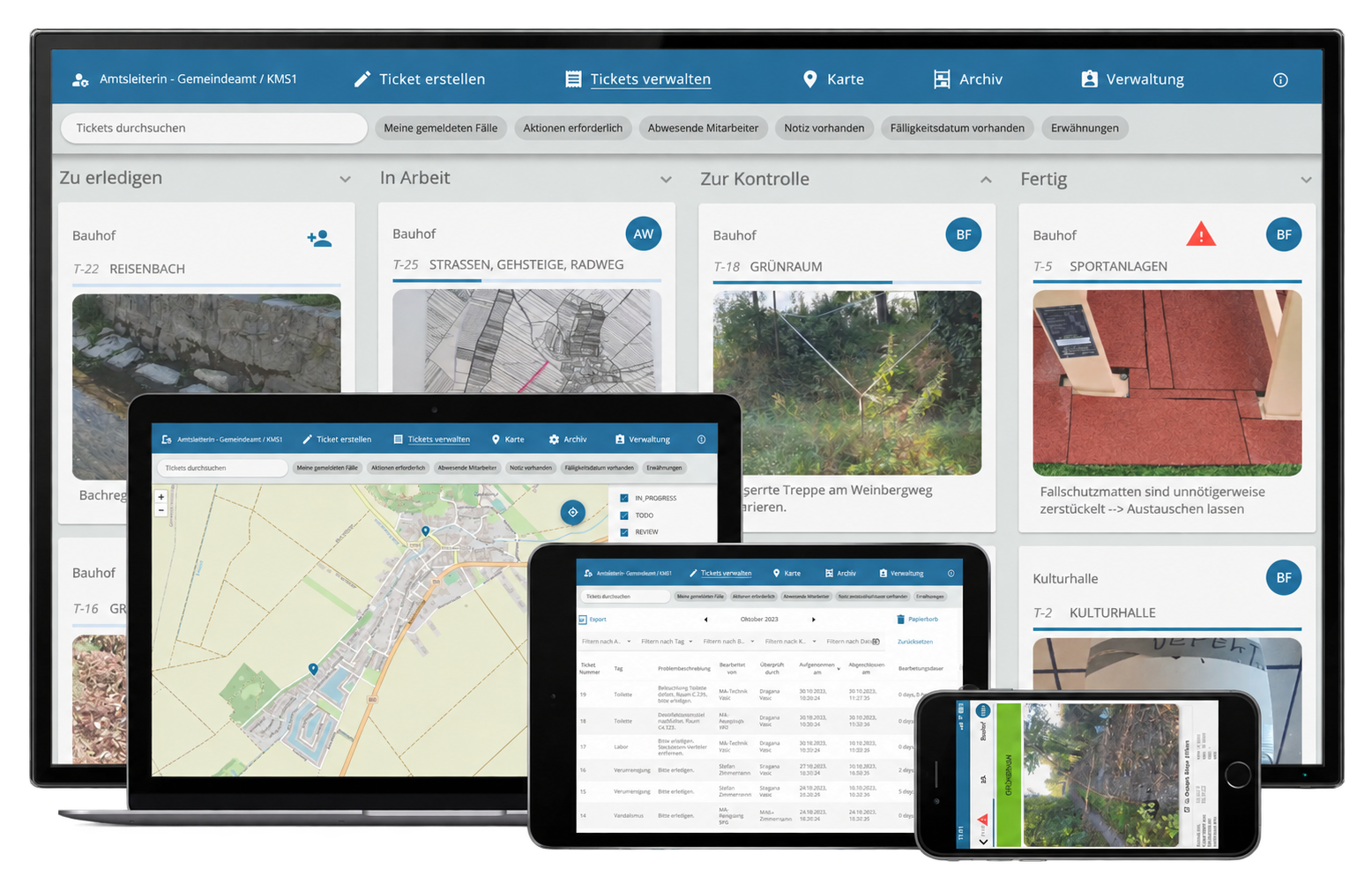This screenshot has width=1372, height=891.
Task: Open the Filtern nach Tag dropdown on tablet
Action: [667, 642]
